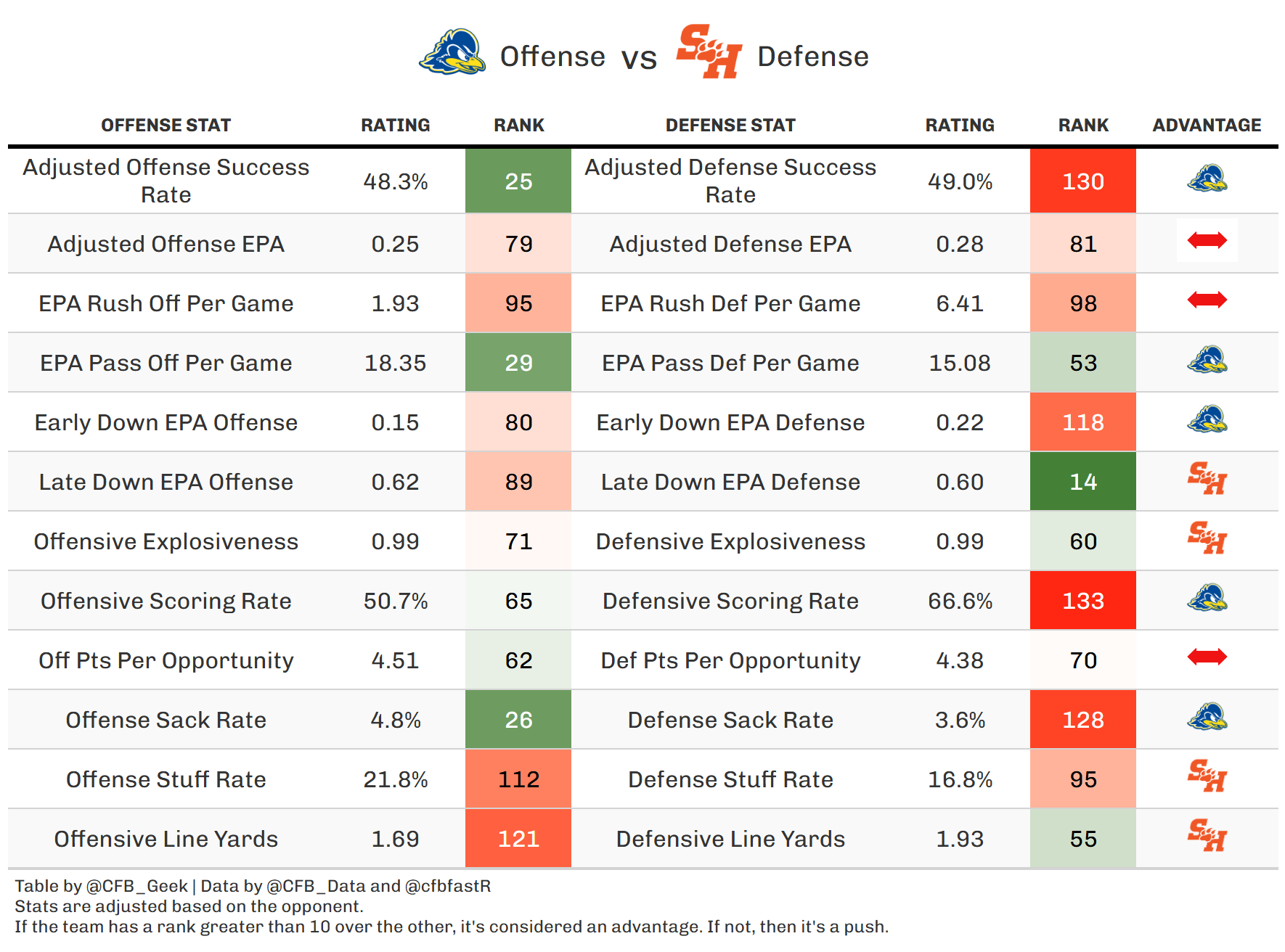Screen dimensions: 1285x952
Task: Click the dark green rank 14 cell
Action: pos(1083,482)
